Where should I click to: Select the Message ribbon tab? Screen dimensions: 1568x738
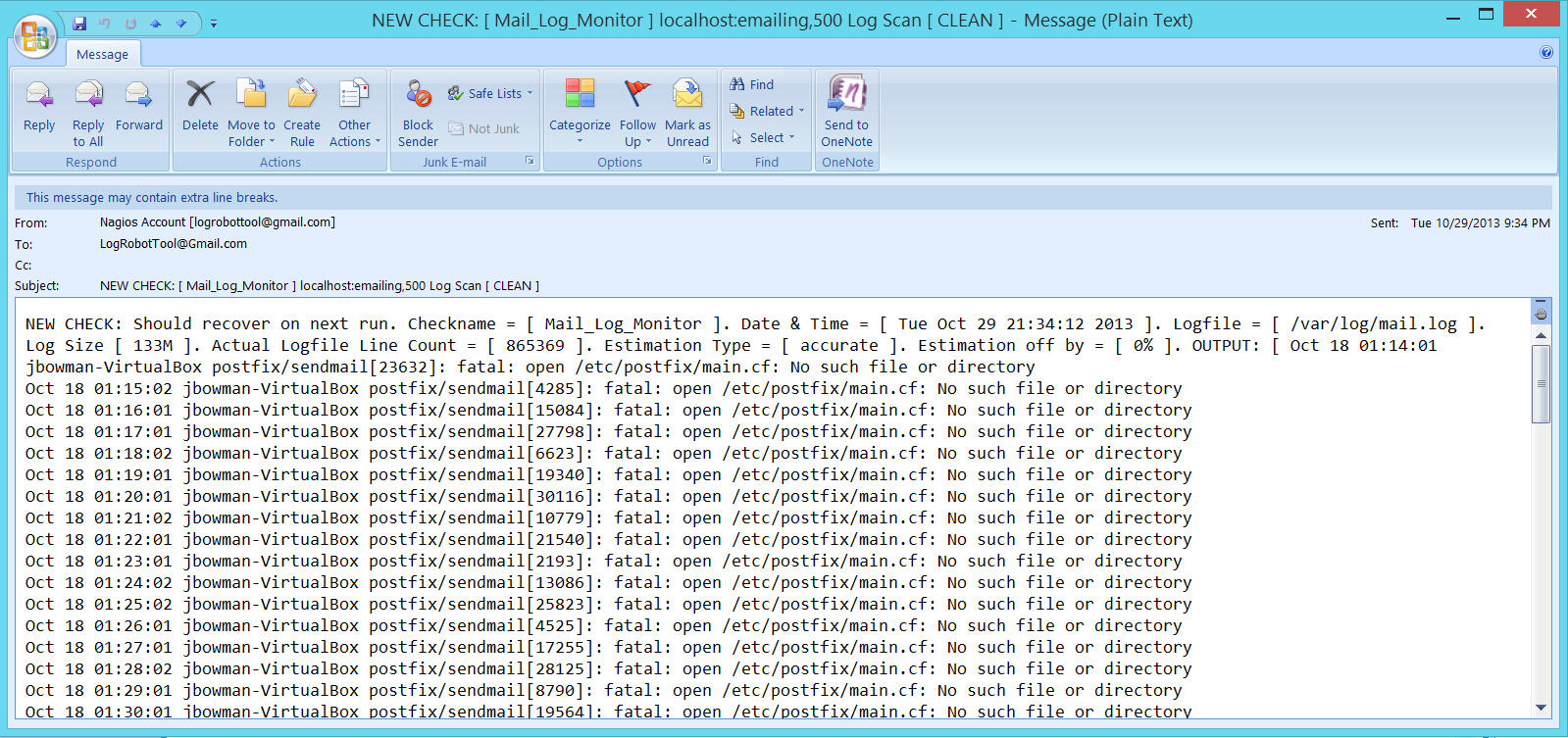tap(102, 55)
